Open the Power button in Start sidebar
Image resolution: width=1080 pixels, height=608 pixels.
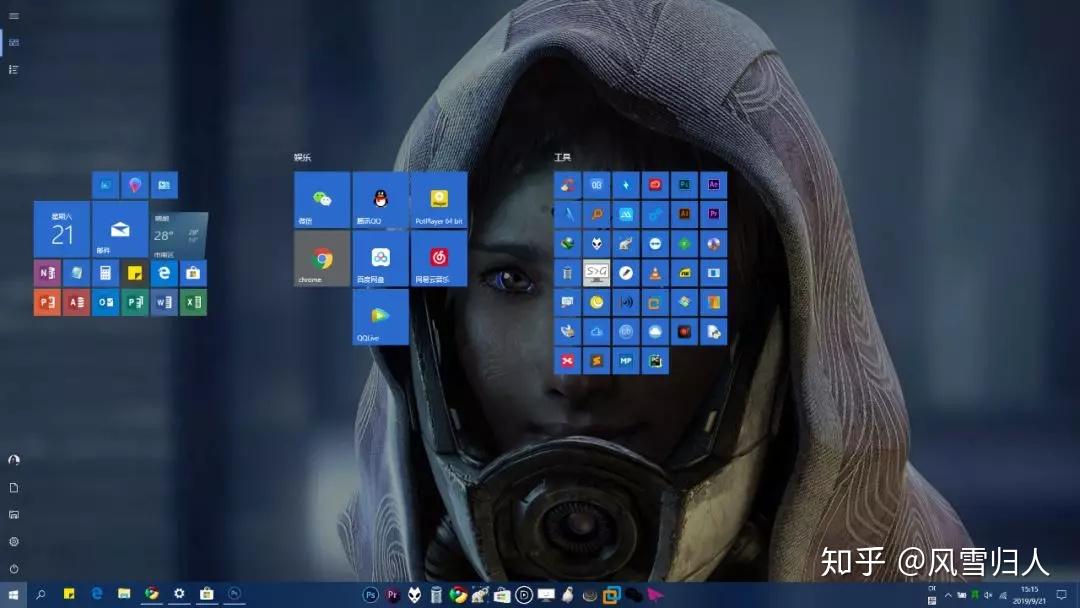coord(14,569)
